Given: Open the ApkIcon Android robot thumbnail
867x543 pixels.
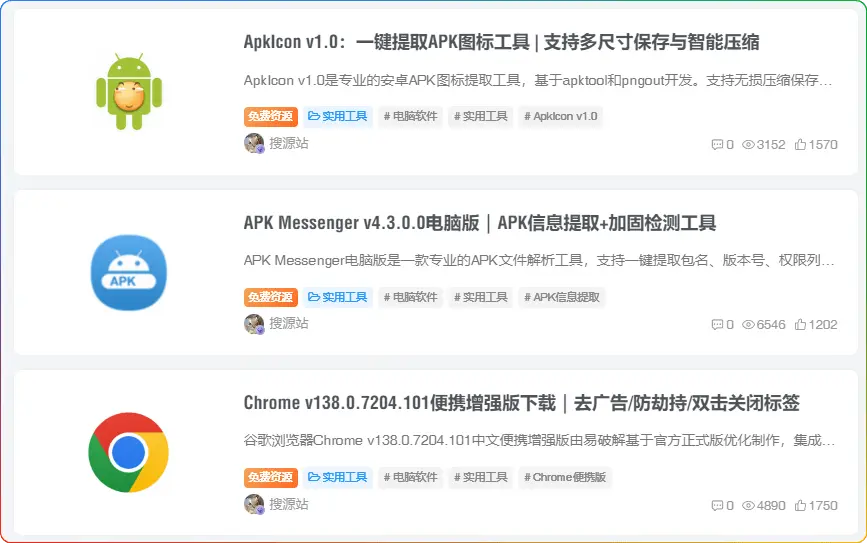Looking at the screenshot, I should 129,91.
